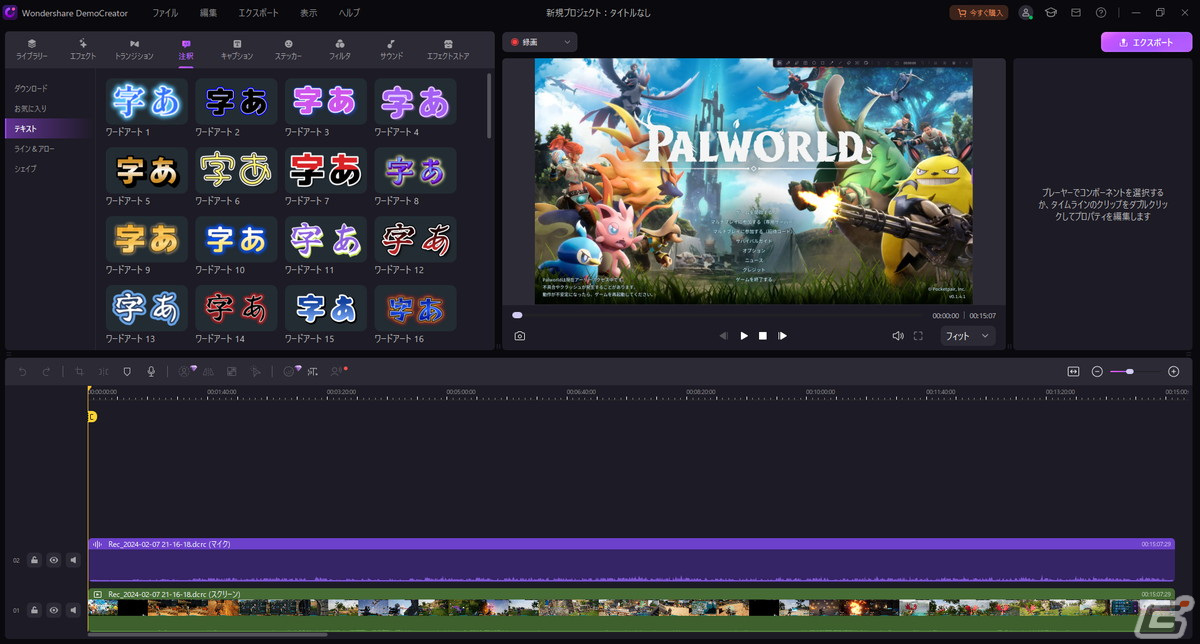
Task: Switch to the フィルタ tab
Action: coord(340,50)
